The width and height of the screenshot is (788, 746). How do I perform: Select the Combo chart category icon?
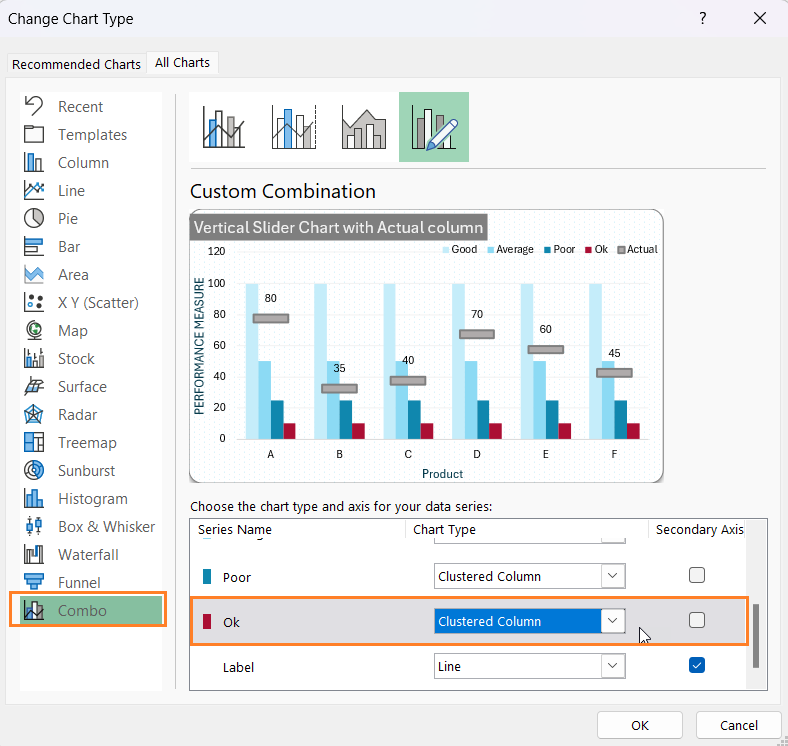coord(34,610)
